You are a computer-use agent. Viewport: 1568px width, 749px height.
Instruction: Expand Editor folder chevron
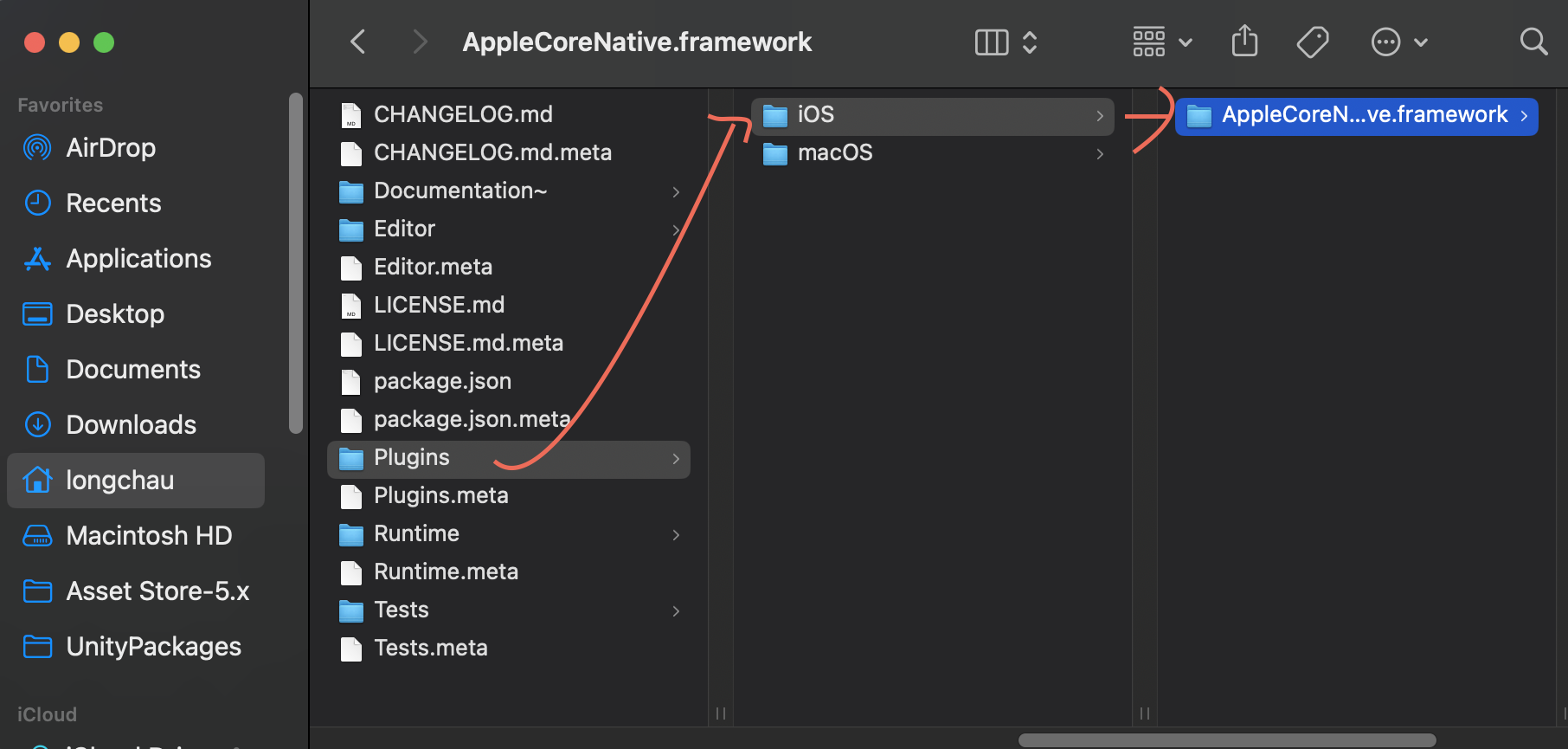(676, 229)
